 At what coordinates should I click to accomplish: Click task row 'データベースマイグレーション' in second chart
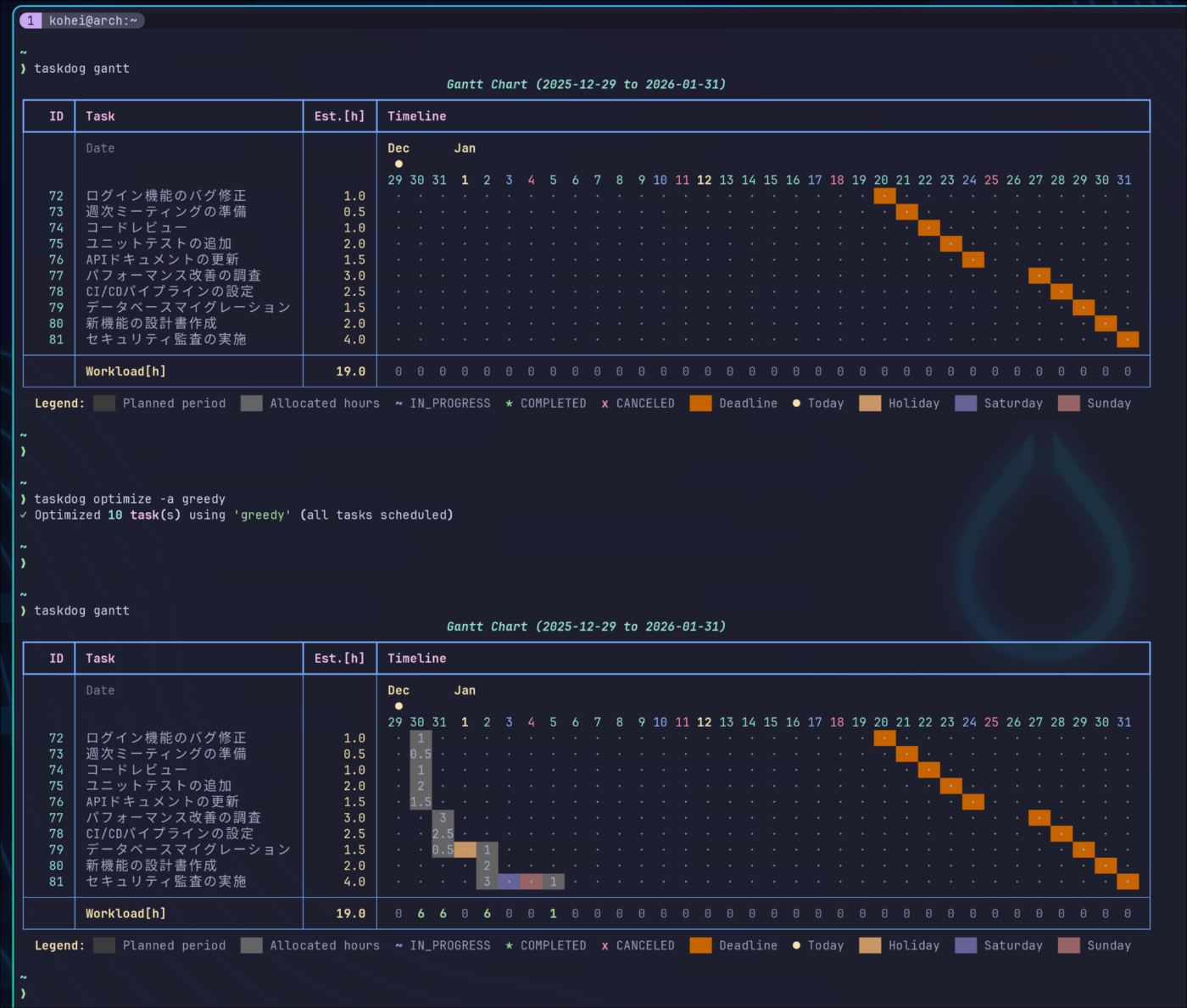coord(188,849)
